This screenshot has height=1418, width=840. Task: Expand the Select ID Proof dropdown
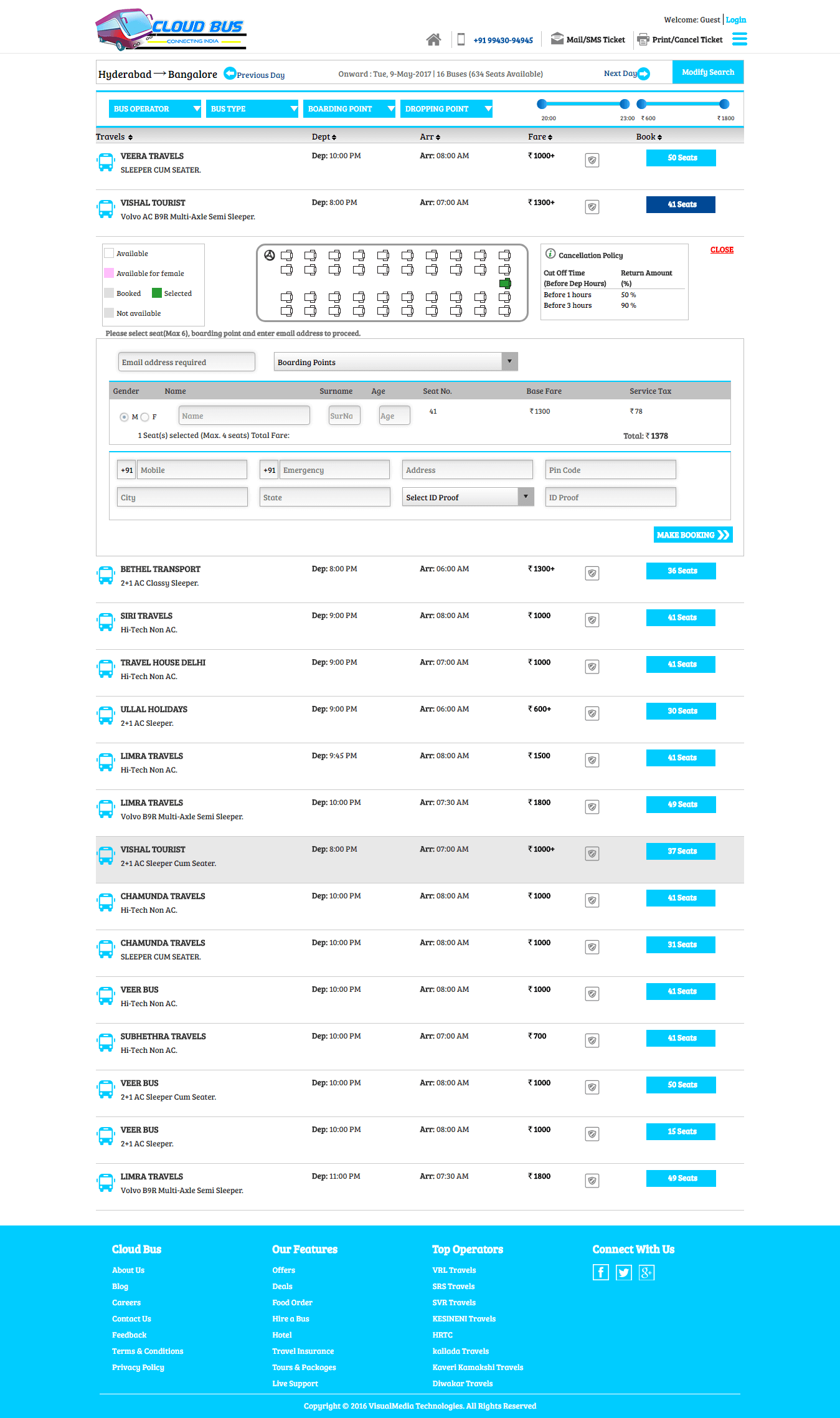pos(468,497)
